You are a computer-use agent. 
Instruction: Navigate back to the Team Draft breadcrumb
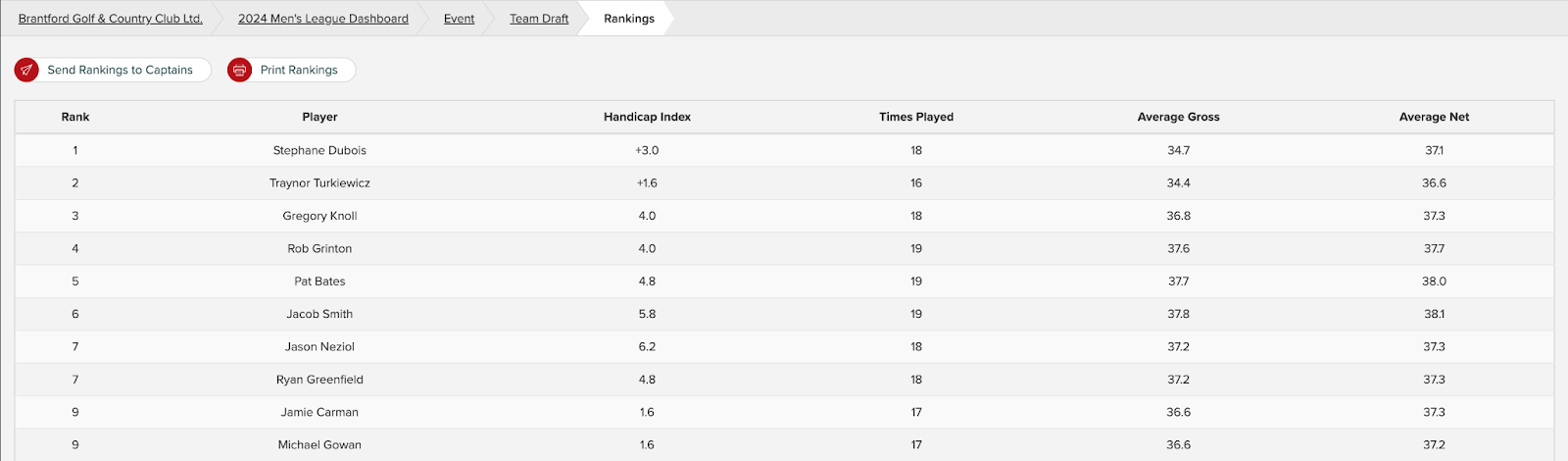click(x=539, y=19)
